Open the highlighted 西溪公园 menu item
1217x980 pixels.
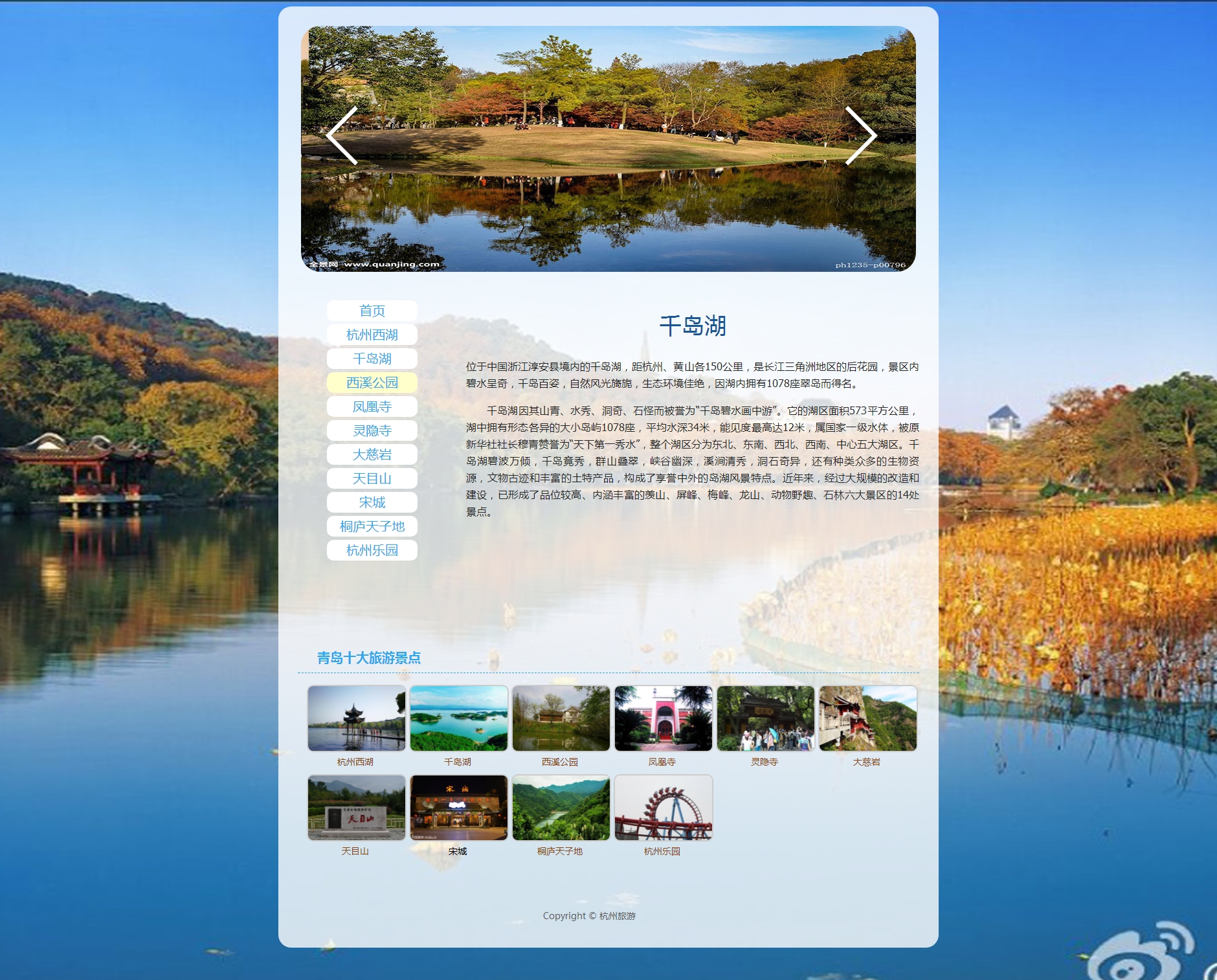pyautogui.click(x=372, y=383)
